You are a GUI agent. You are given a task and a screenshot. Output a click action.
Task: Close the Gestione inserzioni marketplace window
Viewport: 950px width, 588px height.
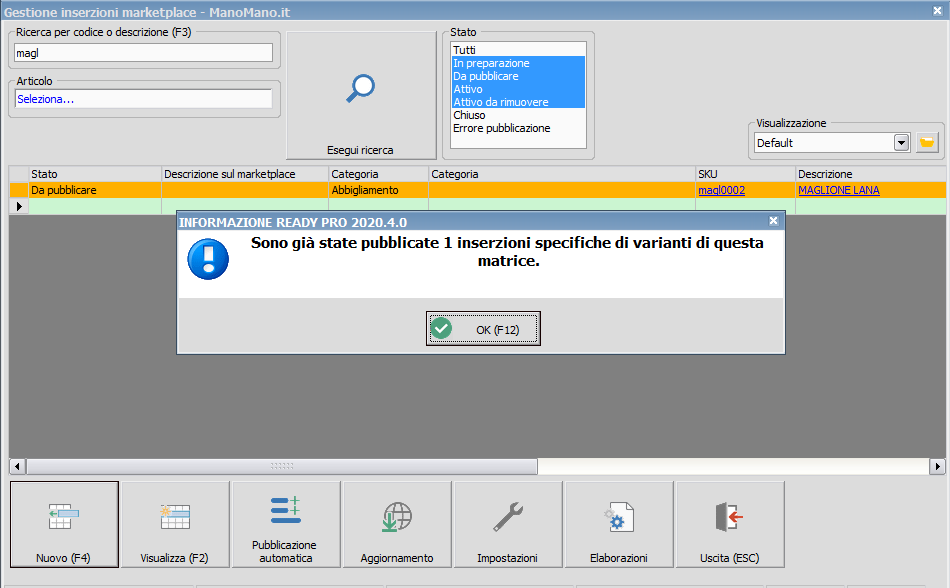click(x=937, y=11)
